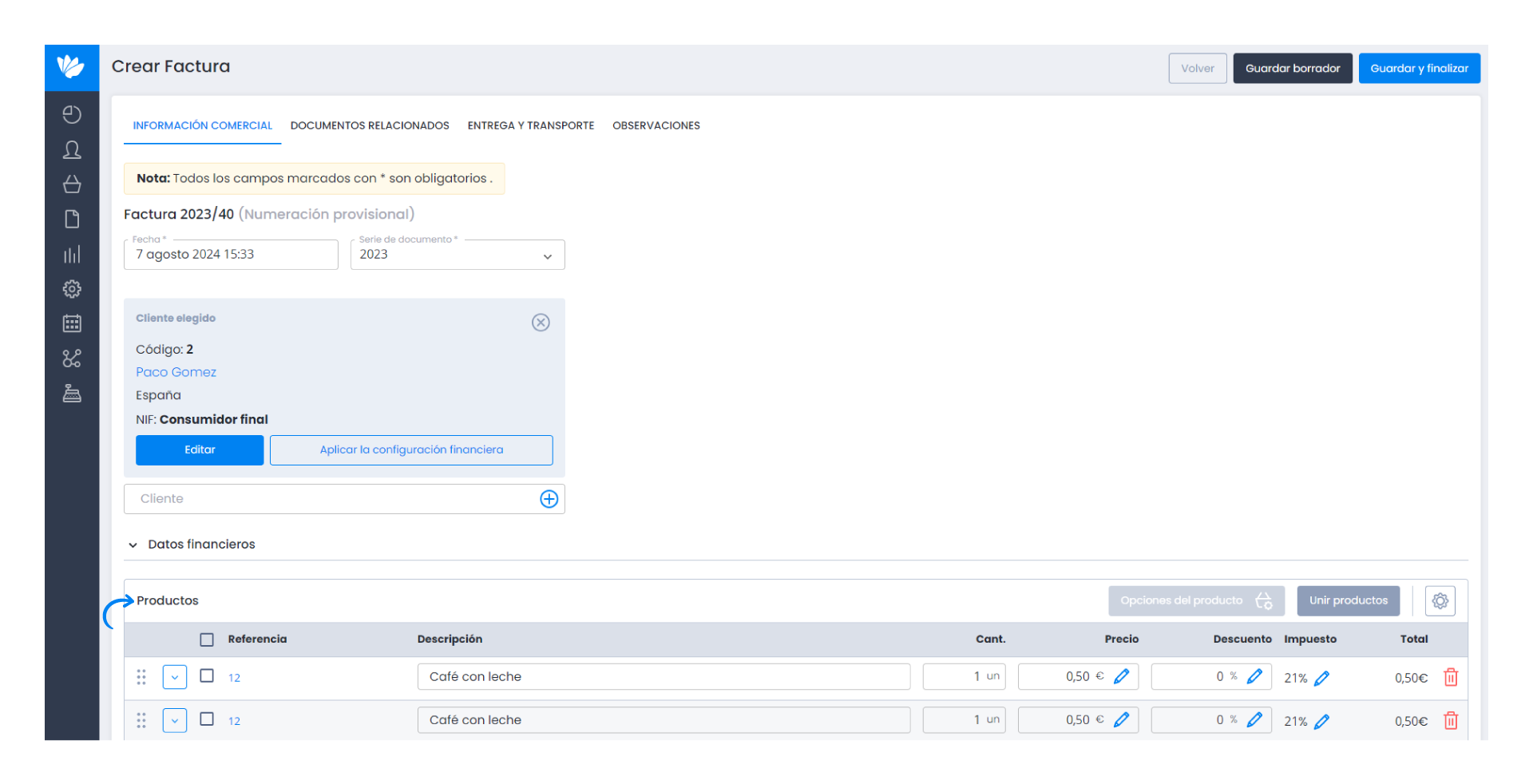This screenshot has height=784, width=1533.
Task: Click Unir productos button
Action: point(1349,601)
